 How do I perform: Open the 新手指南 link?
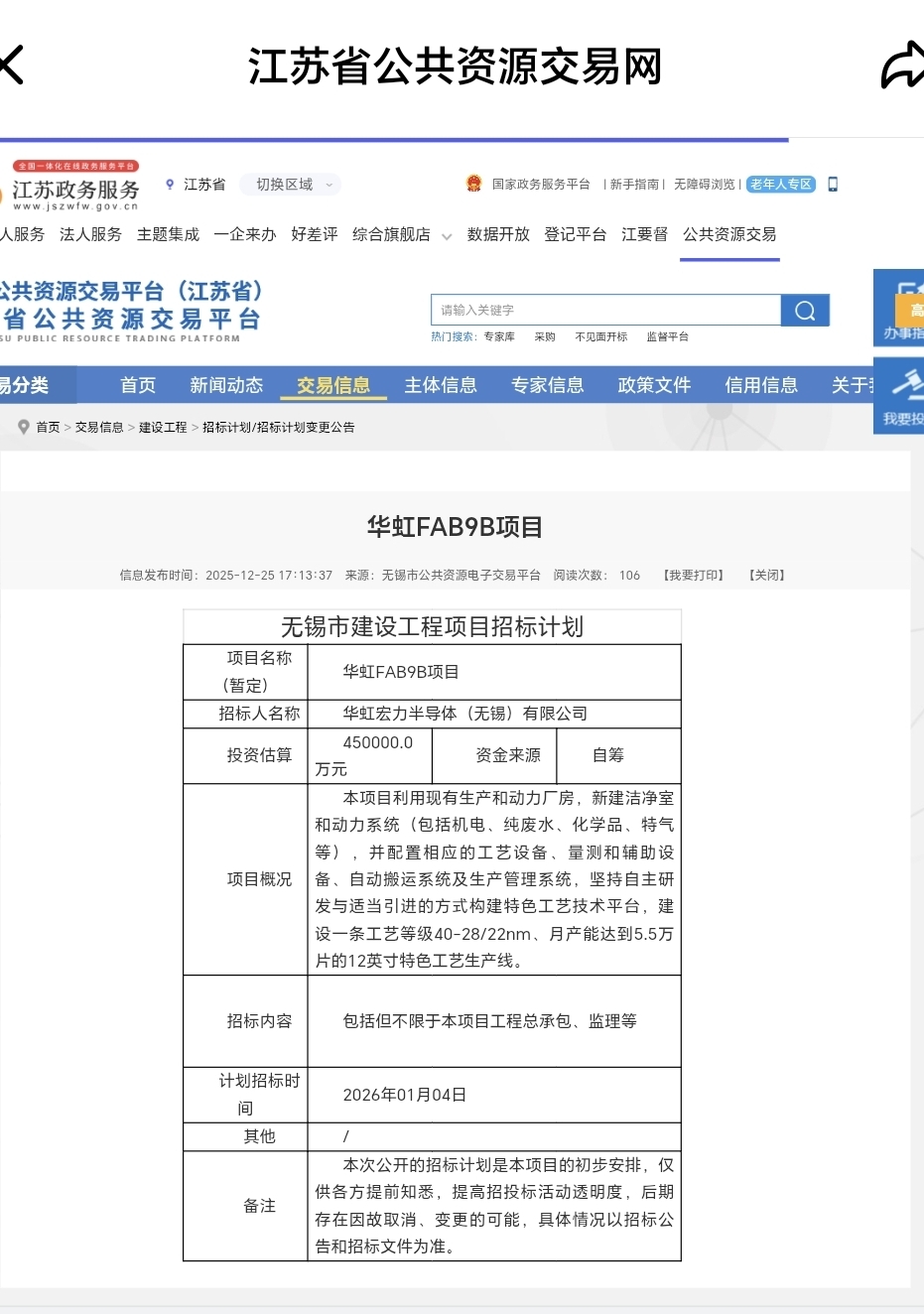click(x=636, y=185)
